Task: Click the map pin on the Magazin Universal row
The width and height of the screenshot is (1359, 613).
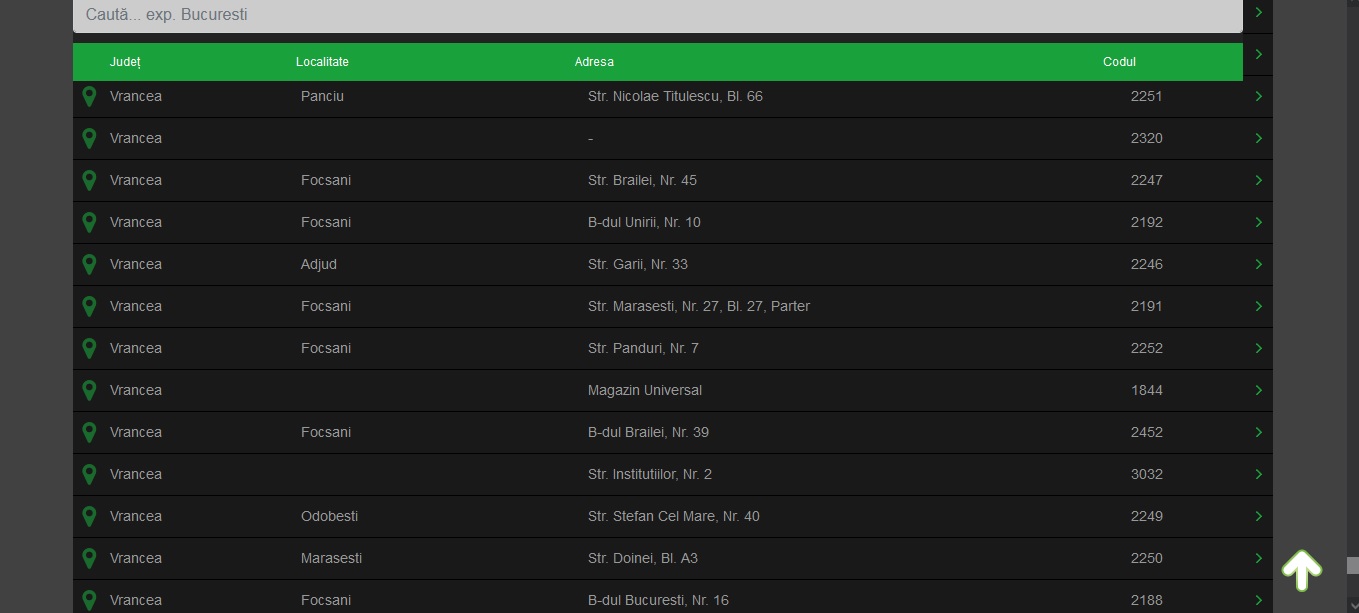Action: 89,391
